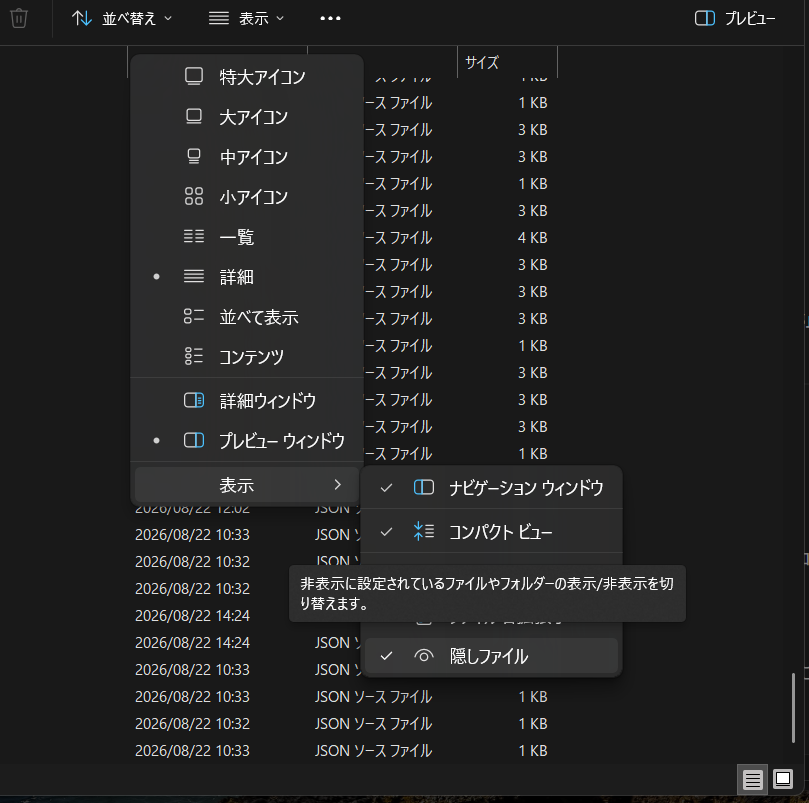Image resolution: width=809 pixels, height=803 pixels.
Task: Select 小アイコン small icons view
Action: (x=247, y=197)
